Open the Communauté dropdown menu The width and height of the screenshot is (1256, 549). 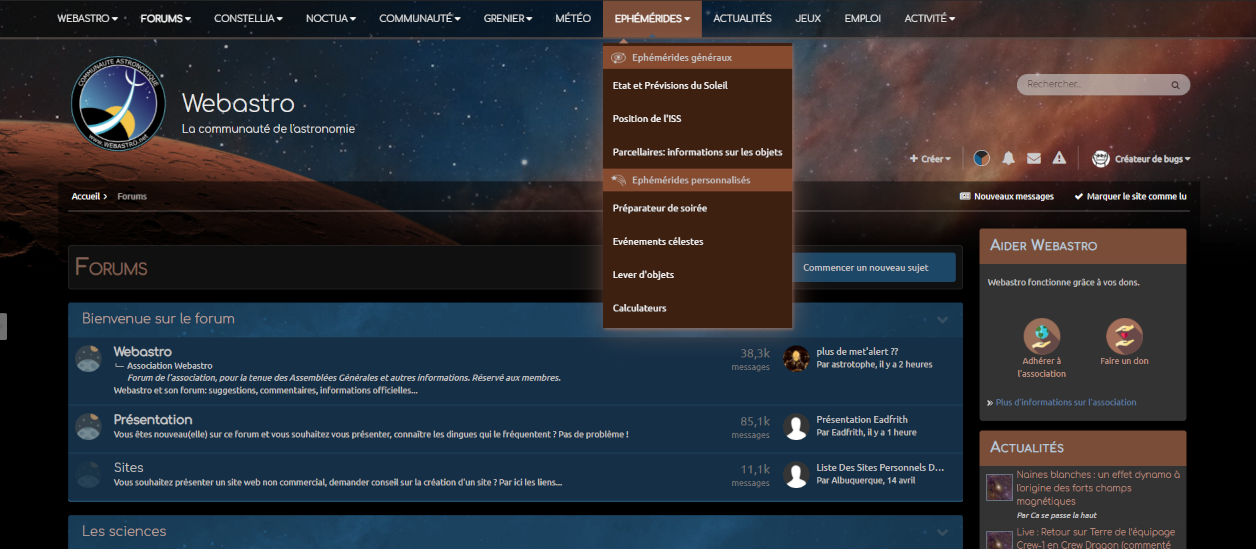click(420, 18)
